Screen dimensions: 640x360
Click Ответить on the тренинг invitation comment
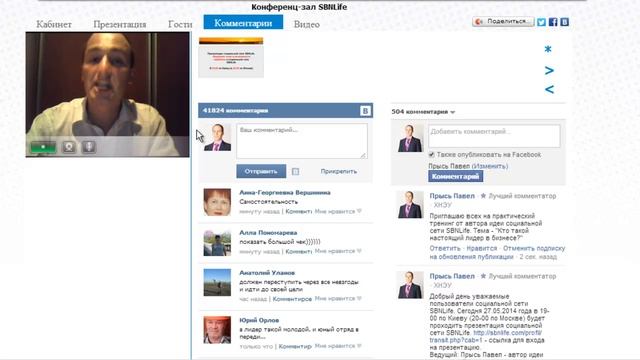point(445,249)
